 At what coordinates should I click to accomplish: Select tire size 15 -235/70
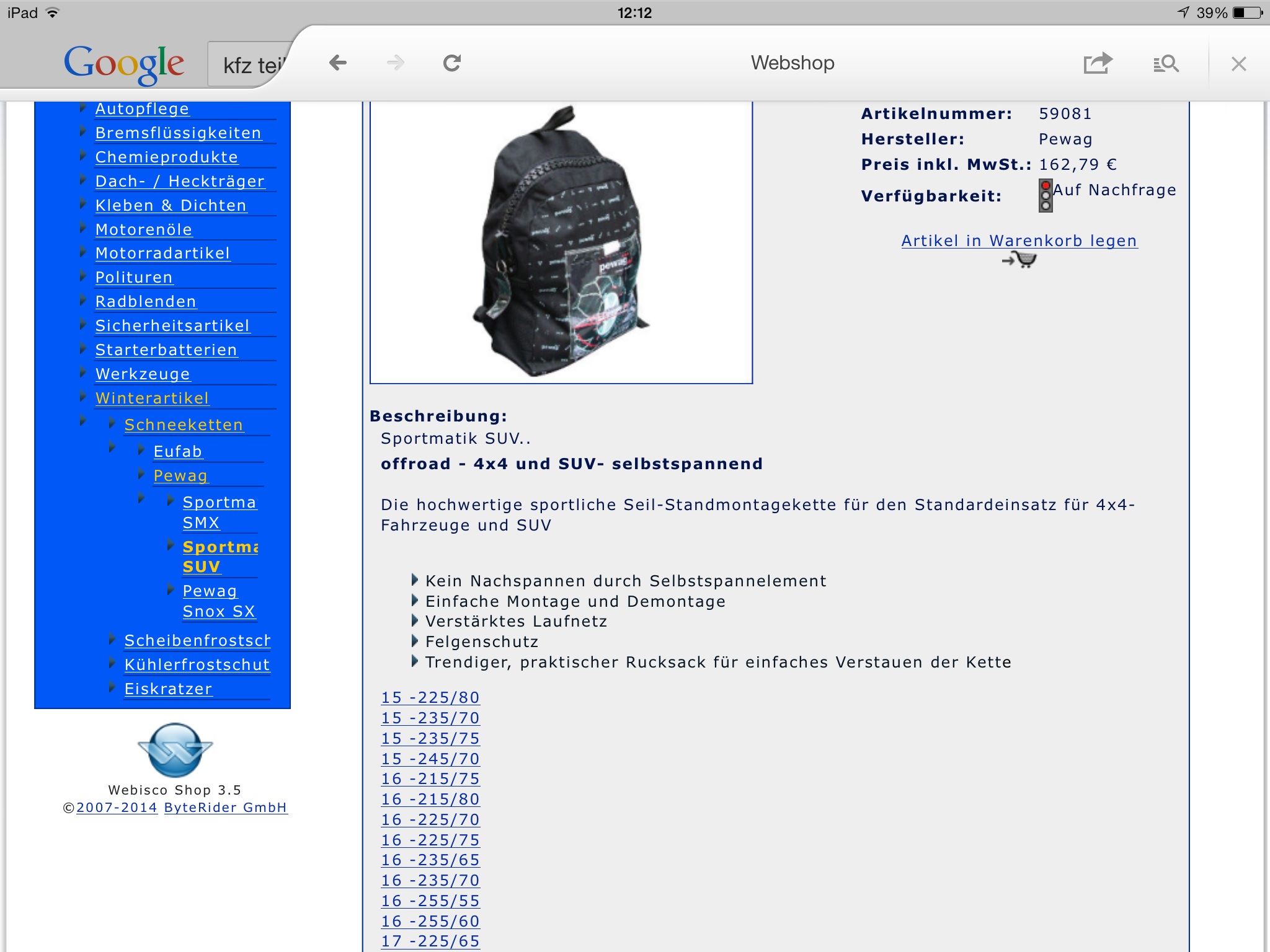pos(430,718)
